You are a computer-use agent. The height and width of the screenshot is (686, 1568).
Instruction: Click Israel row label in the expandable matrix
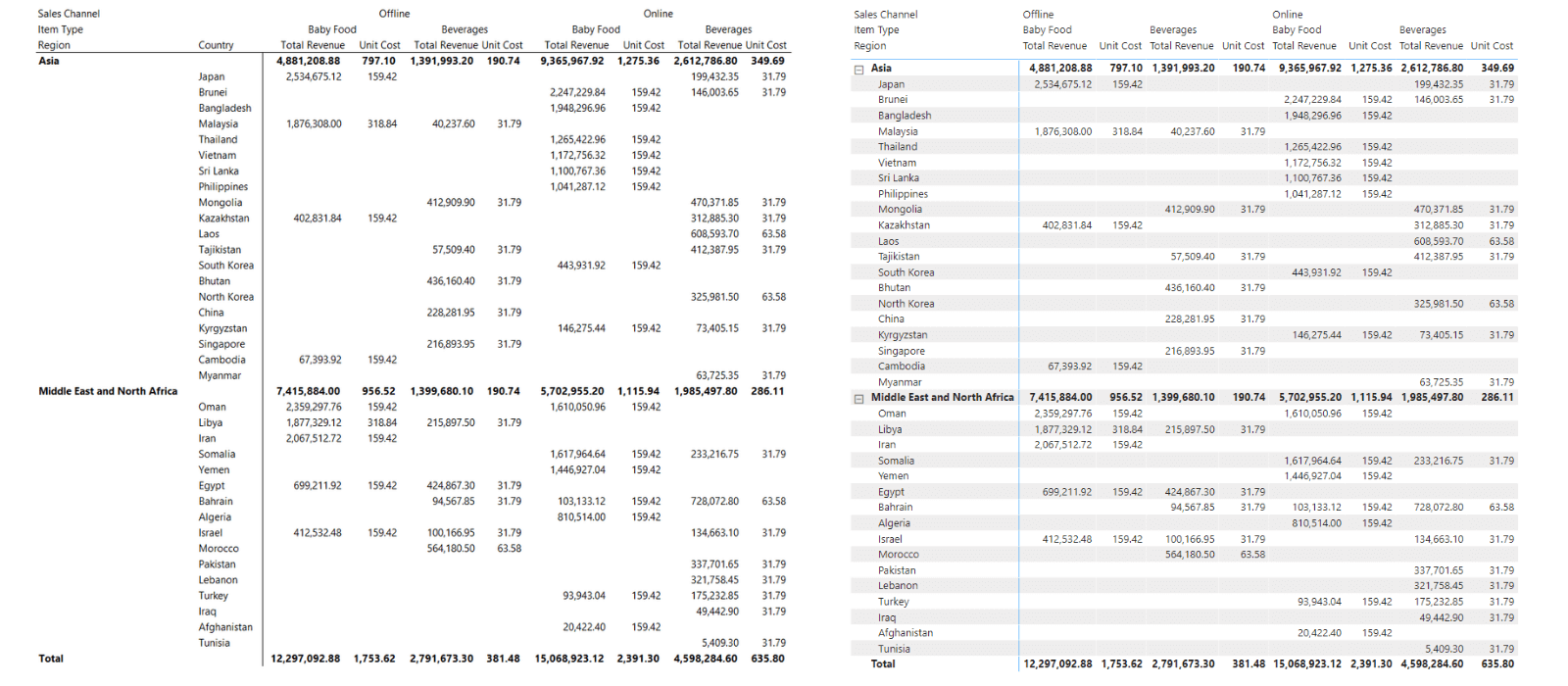pos(890,539)
